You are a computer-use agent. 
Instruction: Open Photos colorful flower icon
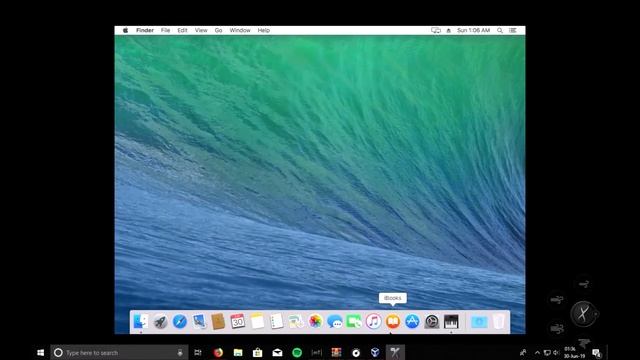[315, 322]
